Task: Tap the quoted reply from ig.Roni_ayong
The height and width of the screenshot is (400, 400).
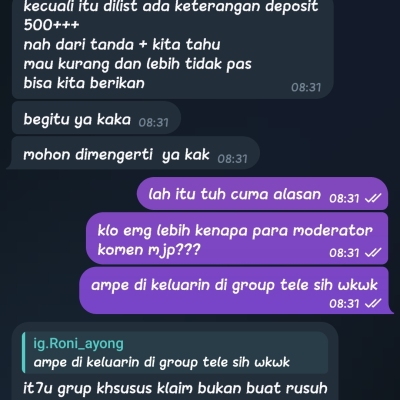Action: click(175, 353)
